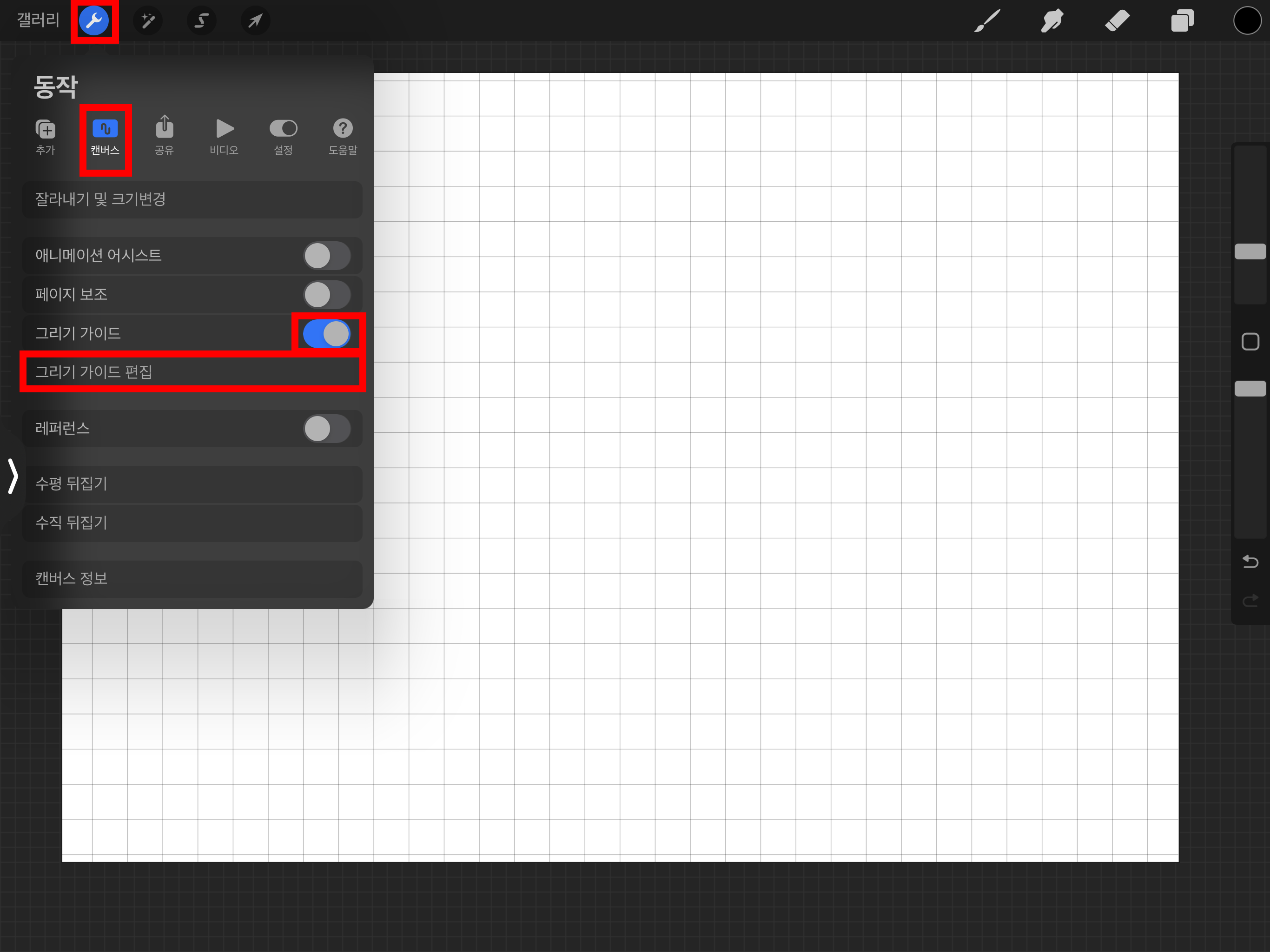Tap the undo arrow on sidebar
Viewport: 1270px width, 952px height.
[x=1250, y=561]
